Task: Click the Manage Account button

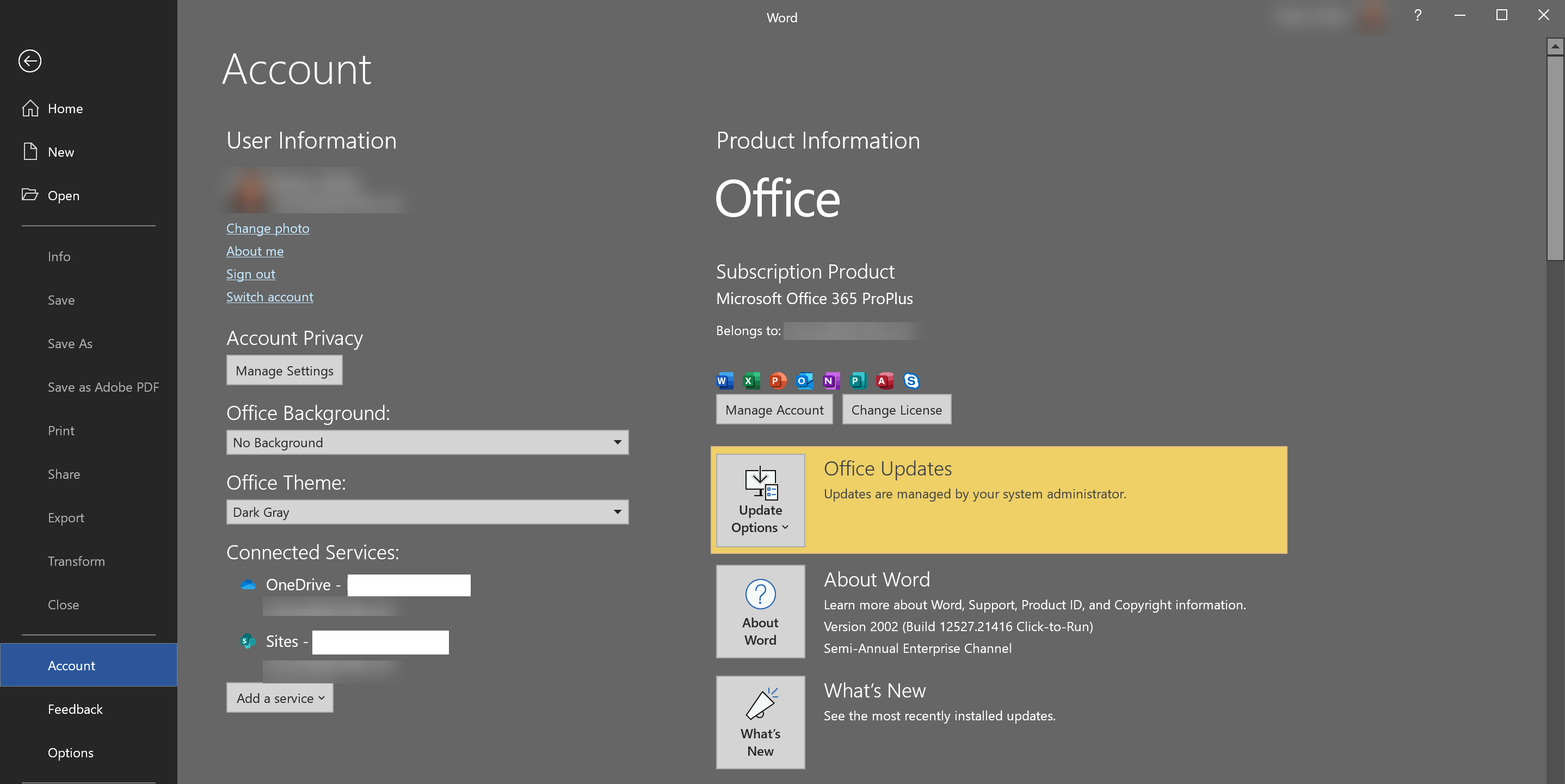Action: (774, 410)
